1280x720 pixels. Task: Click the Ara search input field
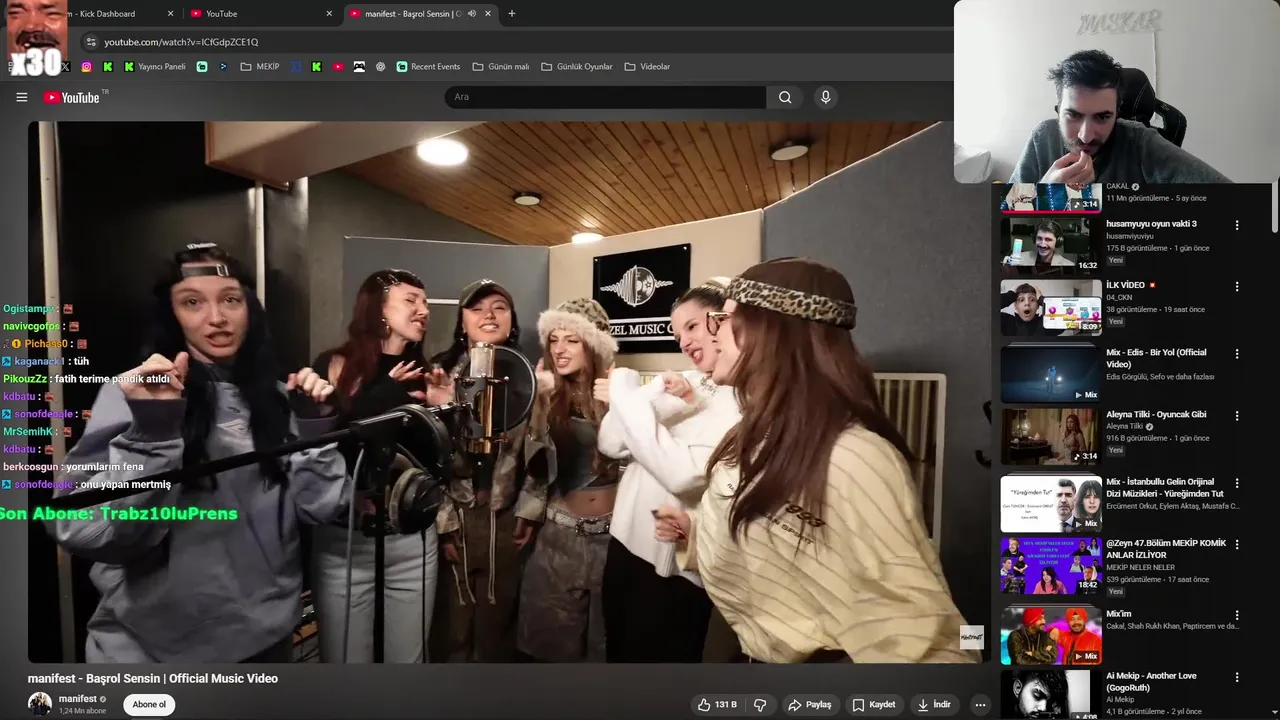[x=605, y=97]
